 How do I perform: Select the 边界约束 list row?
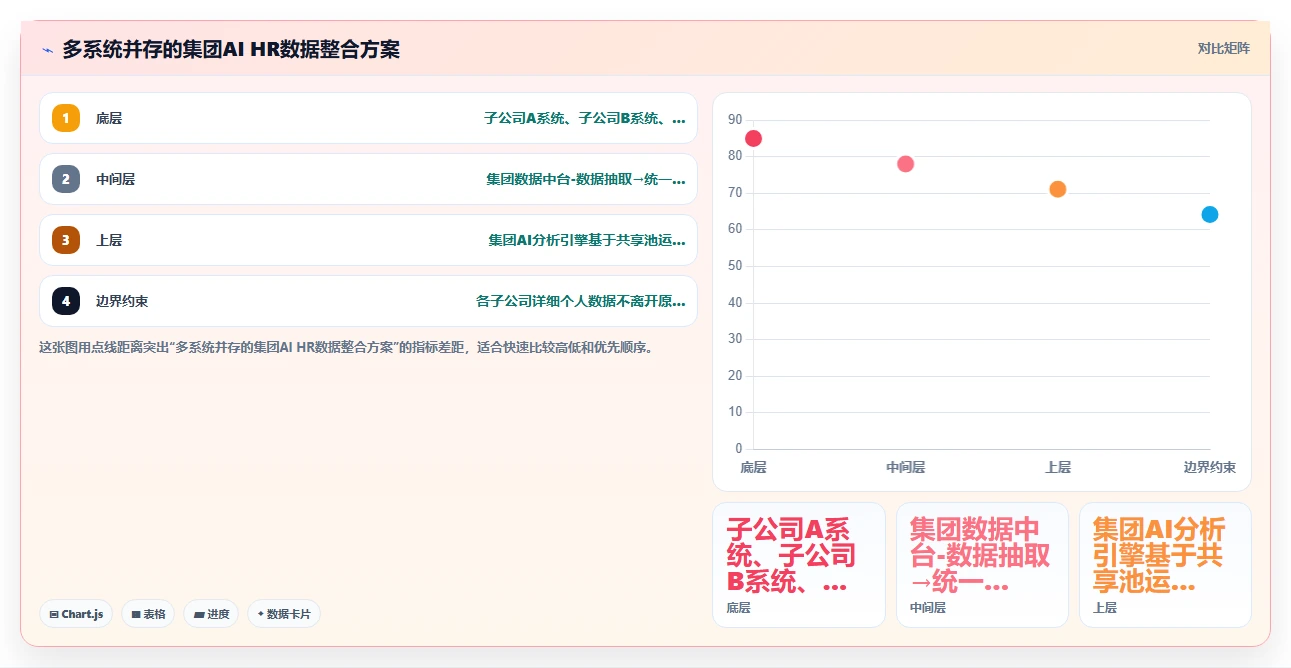coord(368,301)
